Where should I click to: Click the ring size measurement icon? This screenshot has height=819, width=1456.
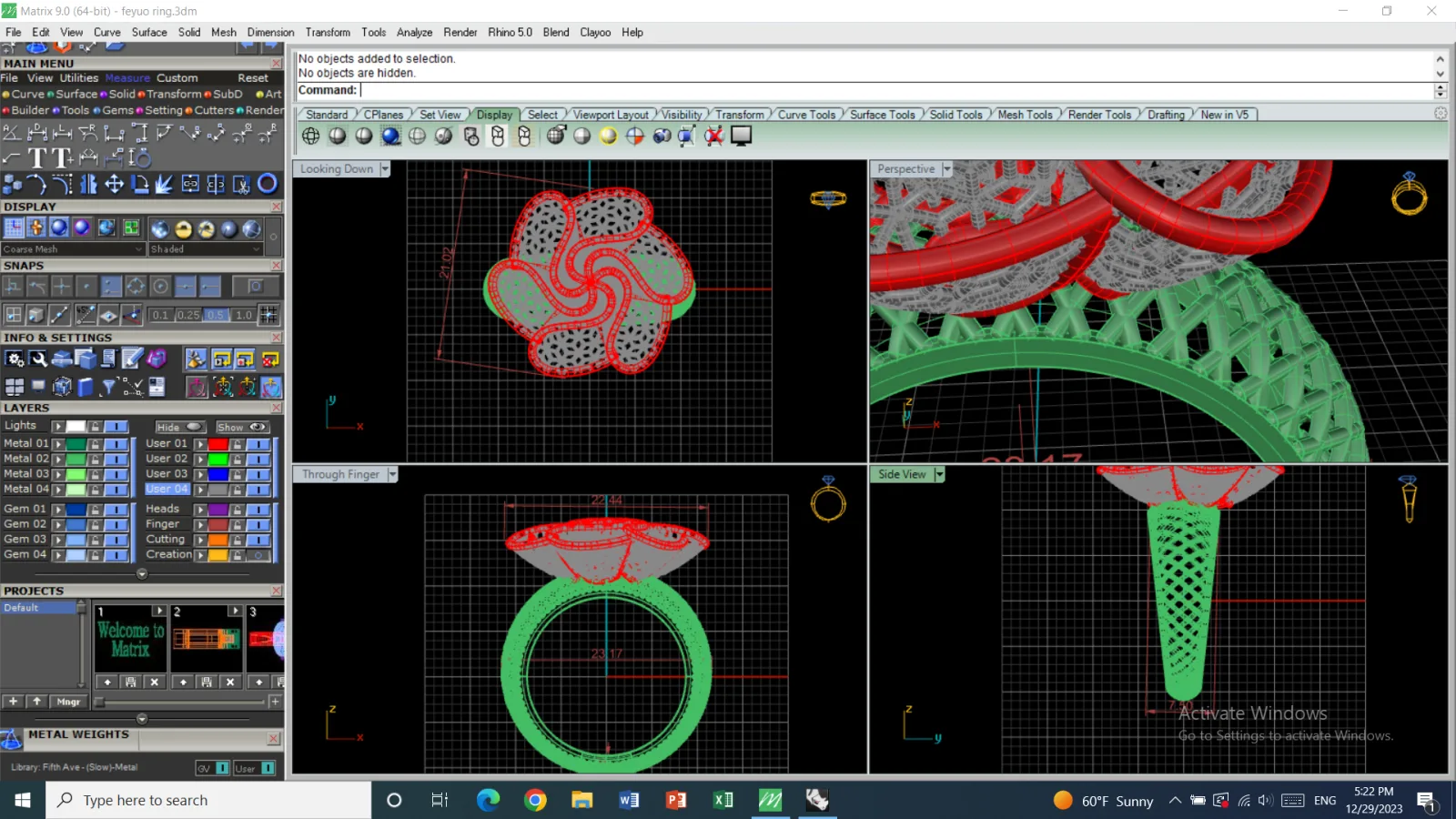click(x=140, y=157)
